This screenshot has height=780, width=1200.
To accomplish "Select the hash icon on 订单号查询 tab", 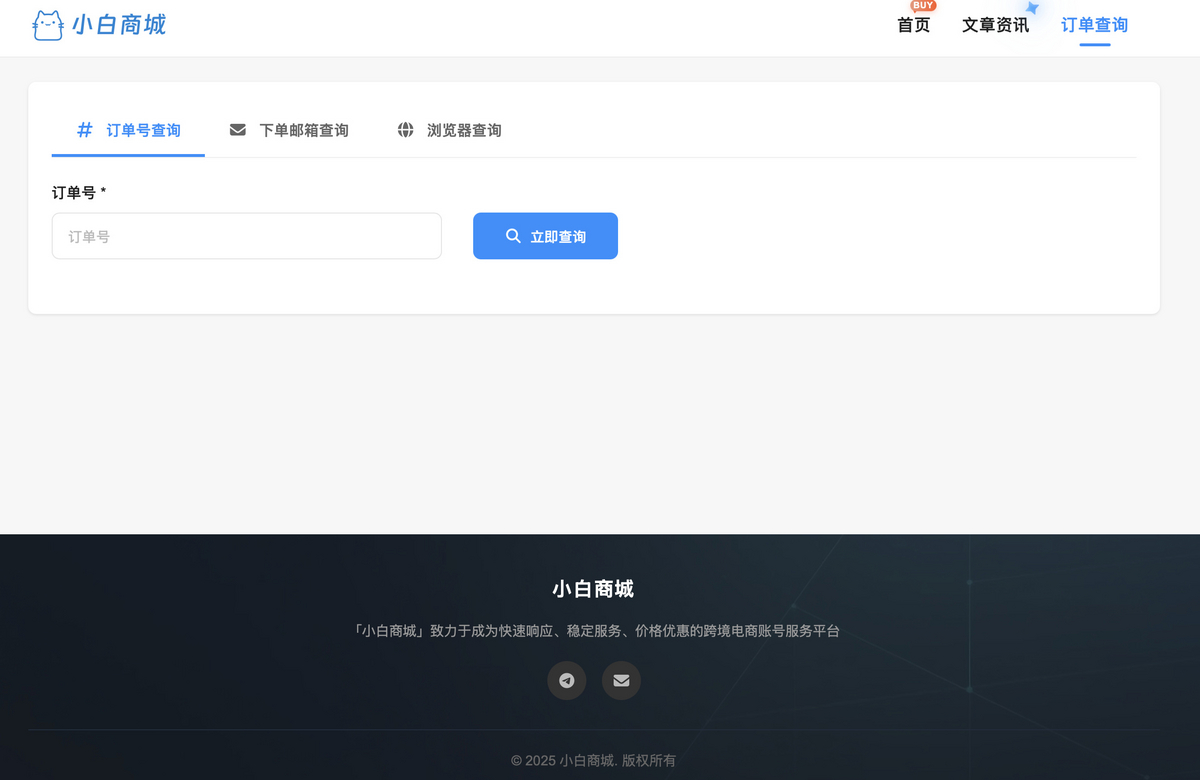I will 84,130.
